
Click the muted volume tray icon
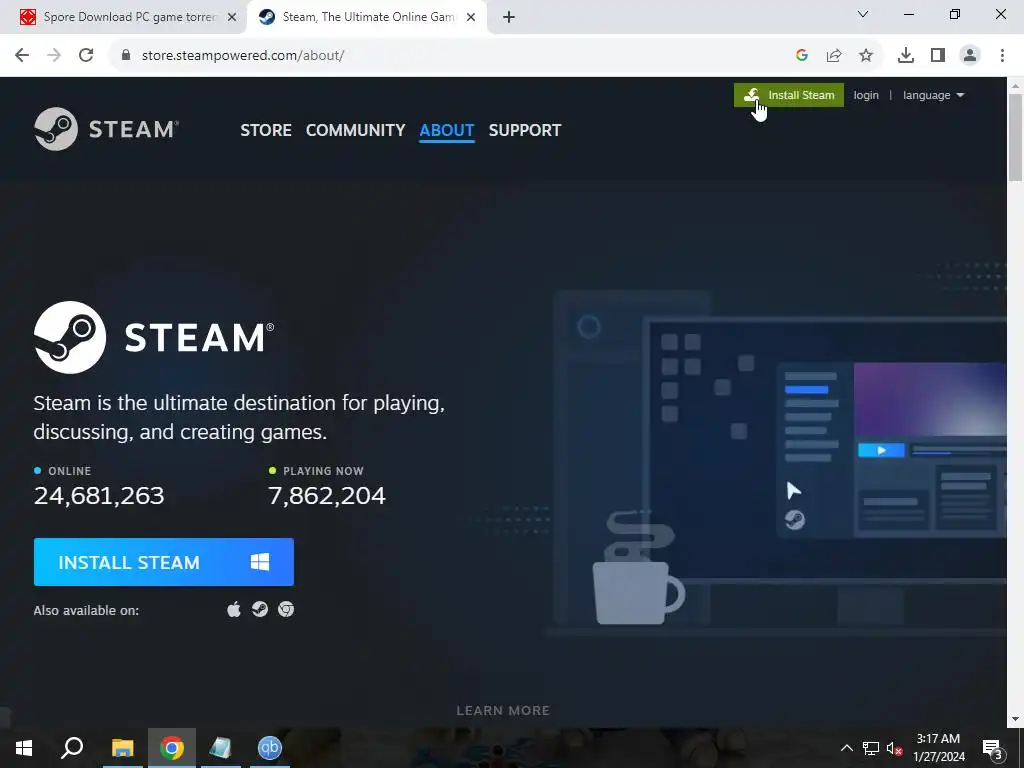[895, 748]
